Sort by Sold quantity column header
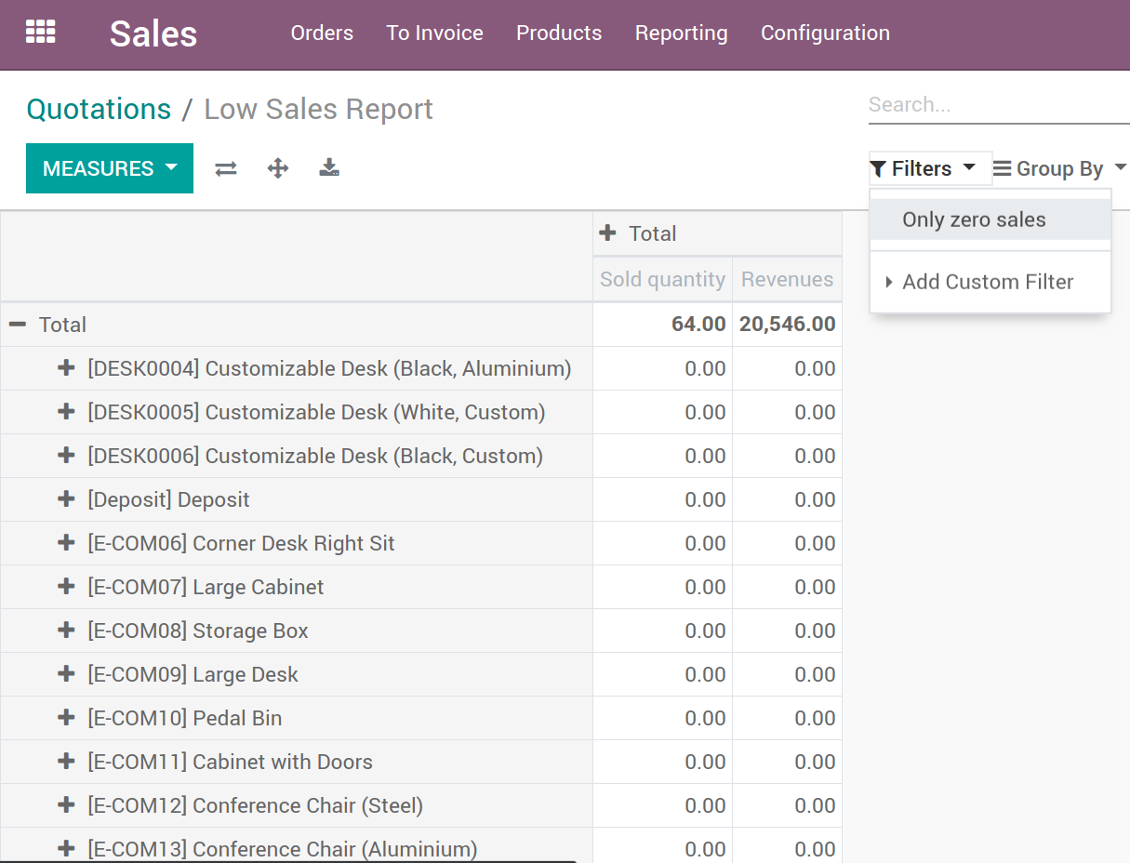The width and height of the screenshot is (1130, 863). tap(662, 280)
